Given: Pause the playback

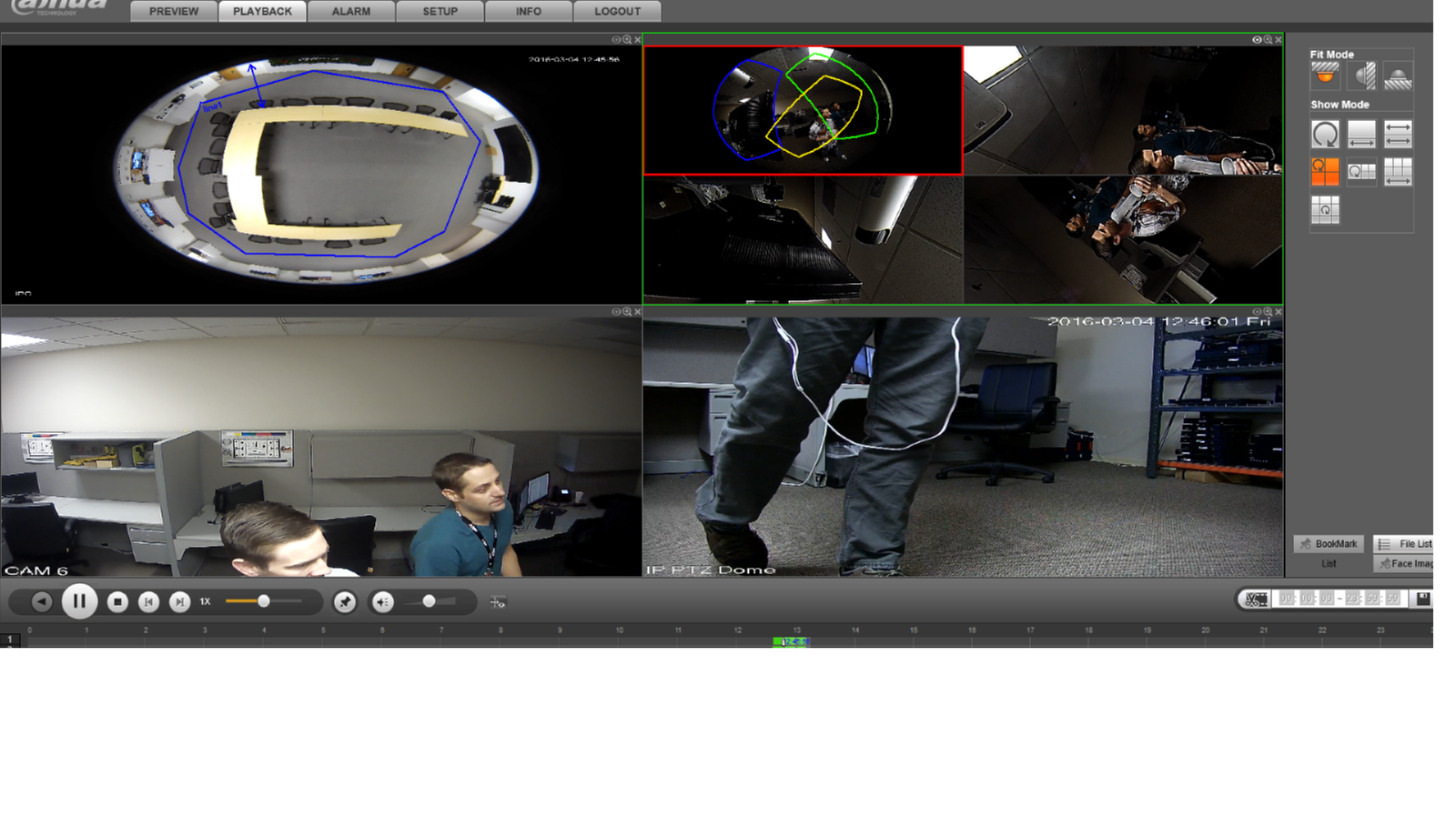Looking at the screenshot, I should coord(79,601).
